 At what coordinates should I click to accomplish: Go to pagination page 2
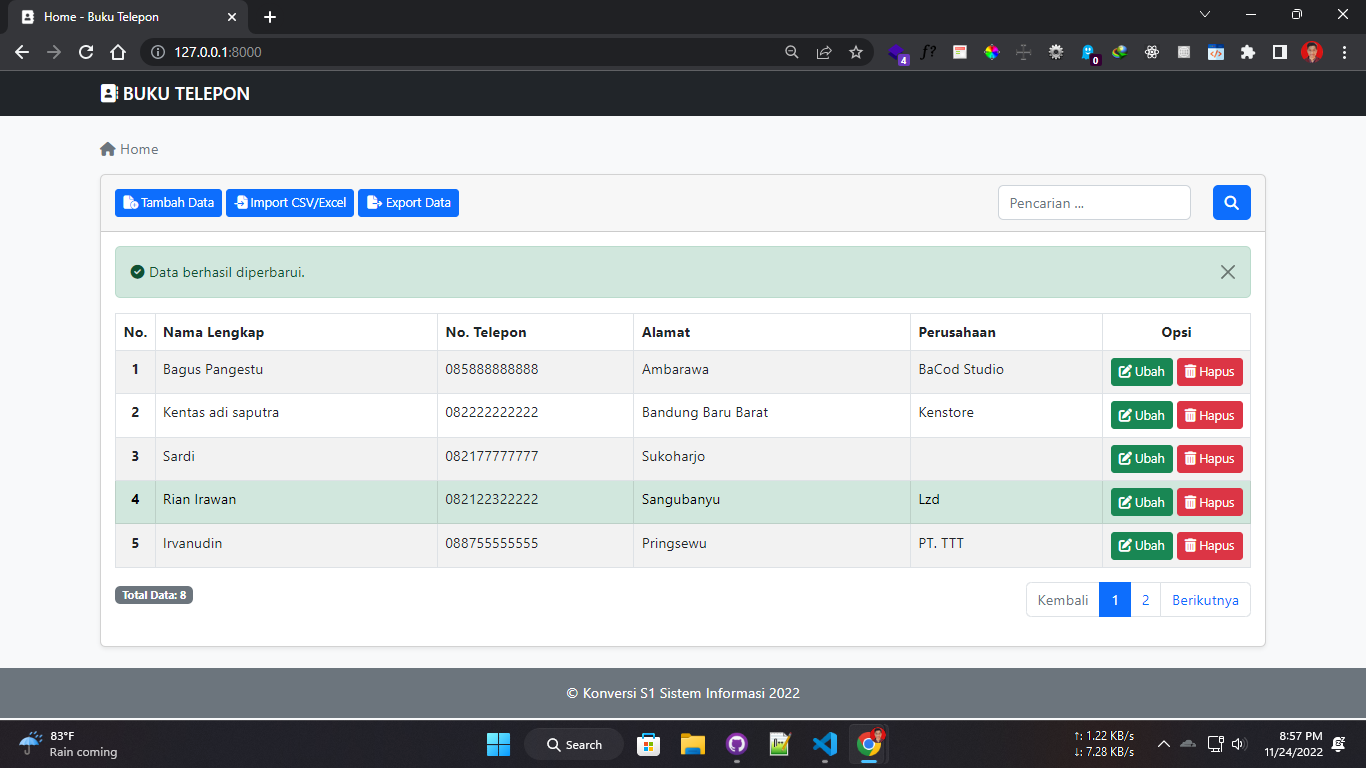[1145, 600]
